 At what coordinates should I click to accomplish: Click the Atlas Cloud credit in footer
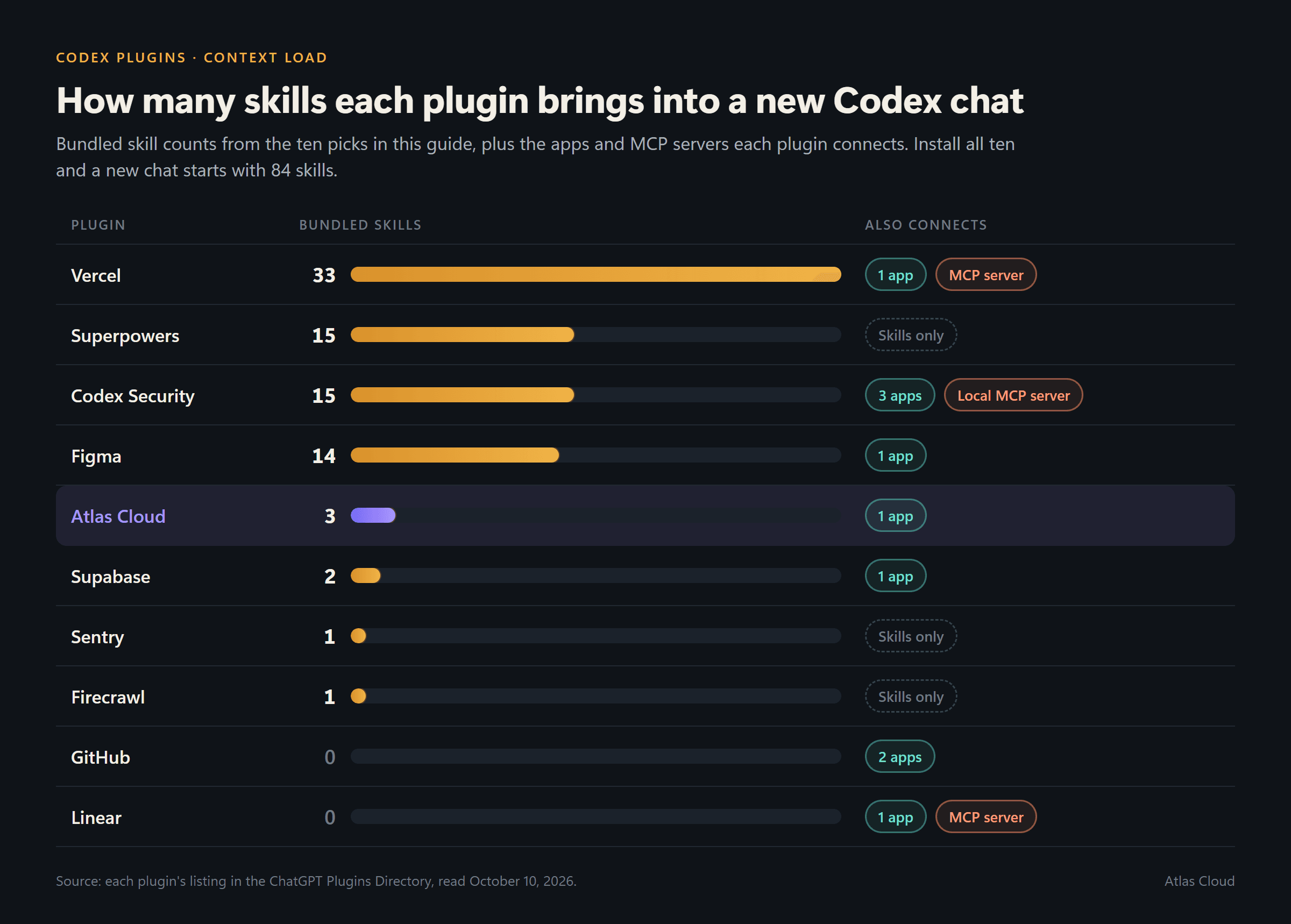1200,881
